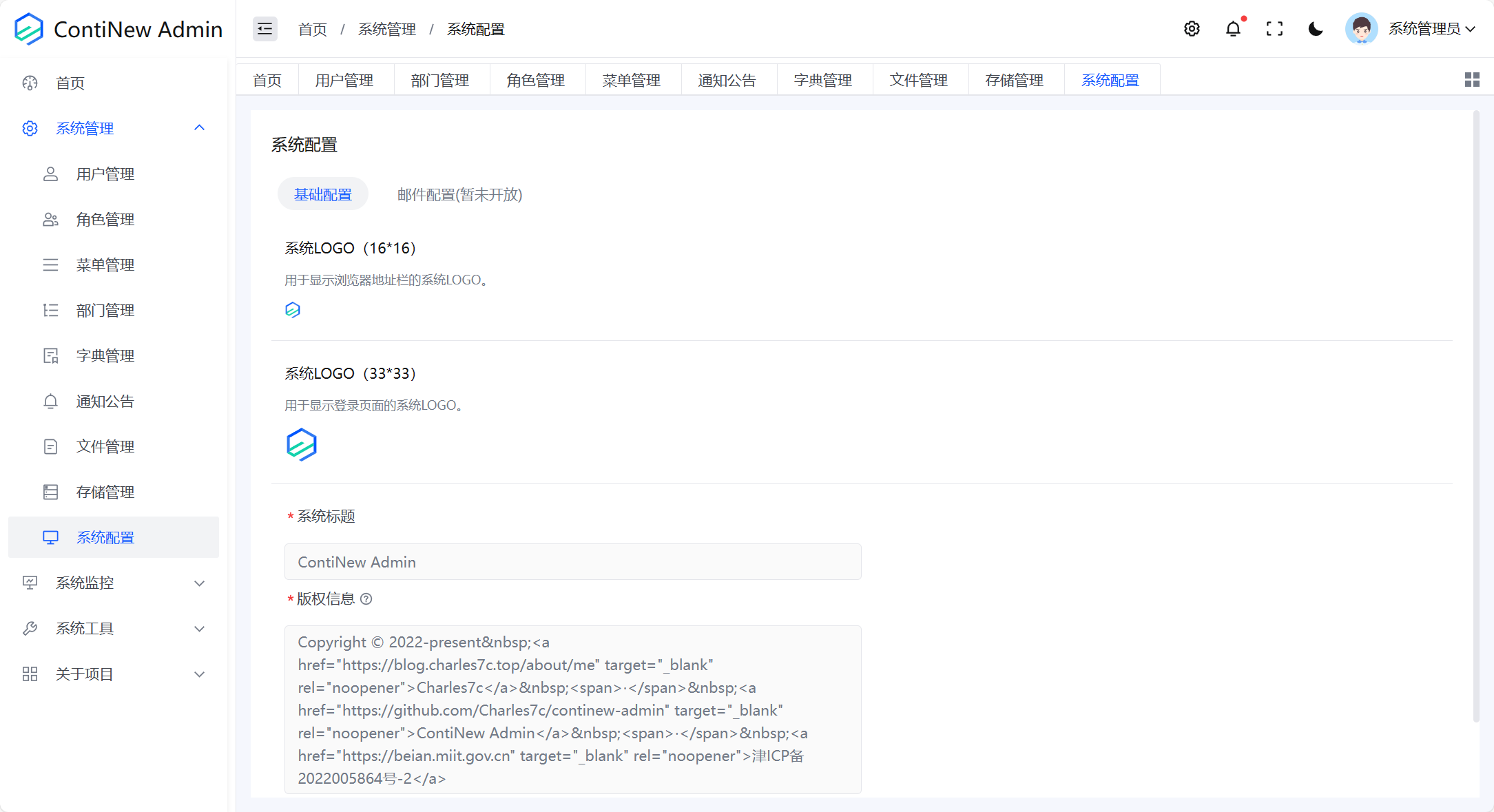
Task: Expand the 关于项目 sidebar section
Action: tap(199, 674)
